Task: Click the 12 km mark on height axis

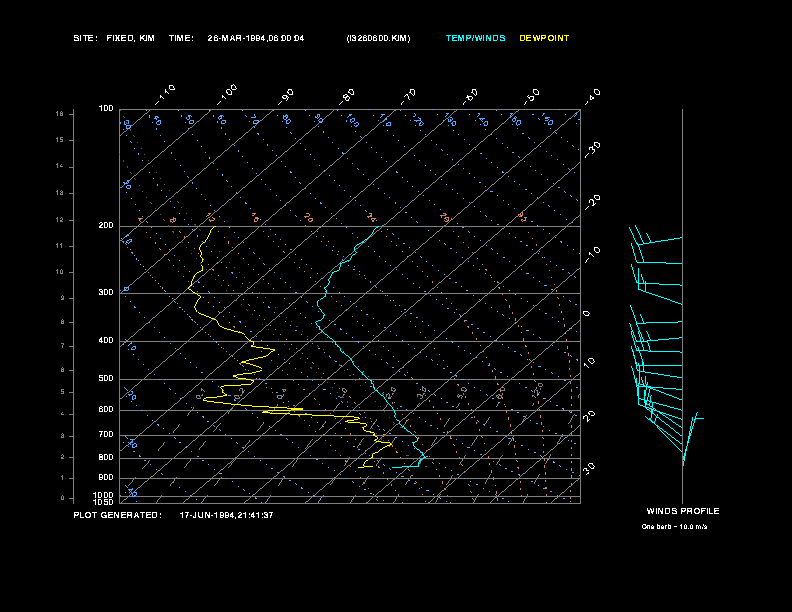Action: (60, 220)
